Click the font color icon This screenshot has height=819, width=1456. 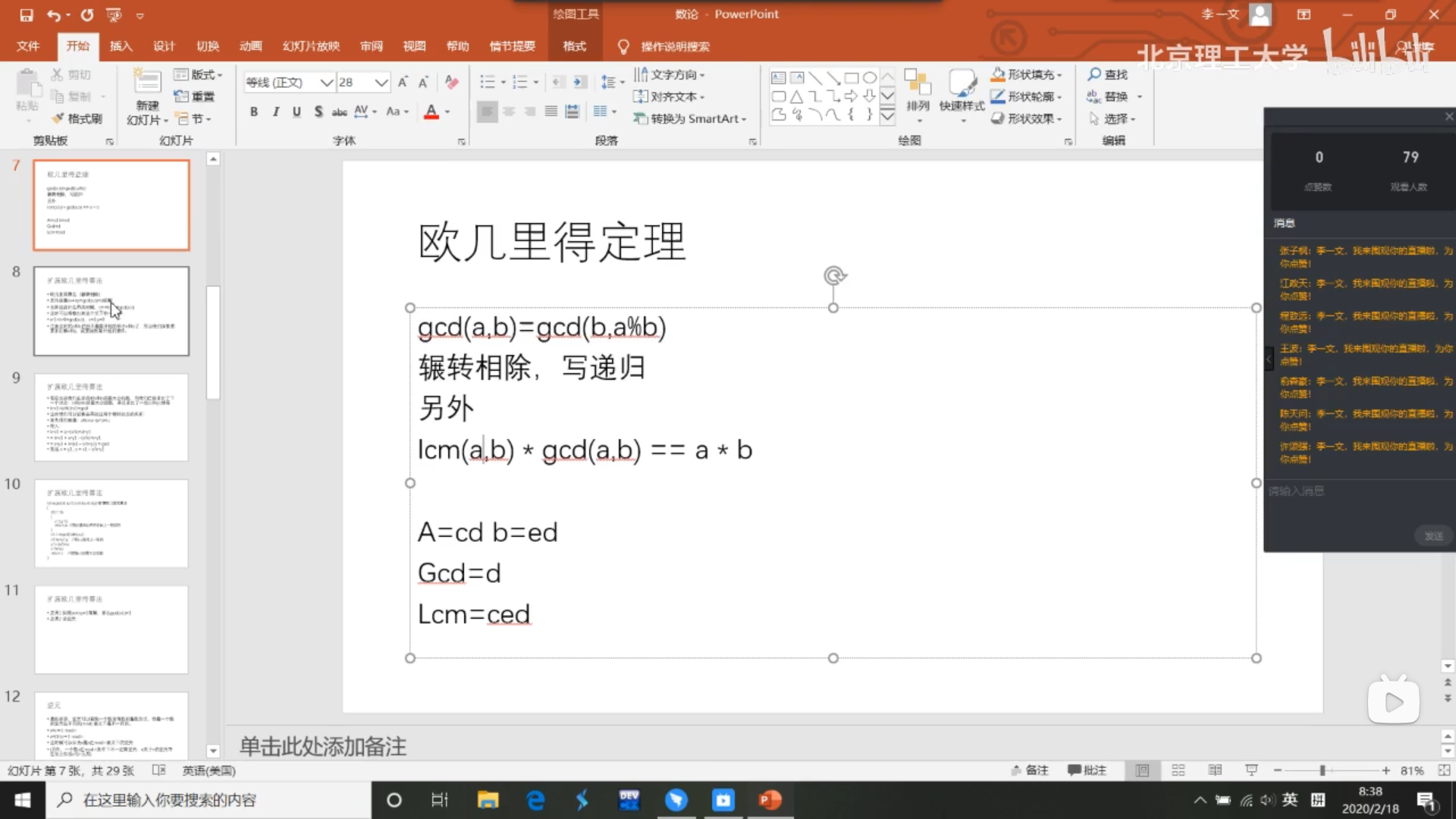tap(431, 112)
